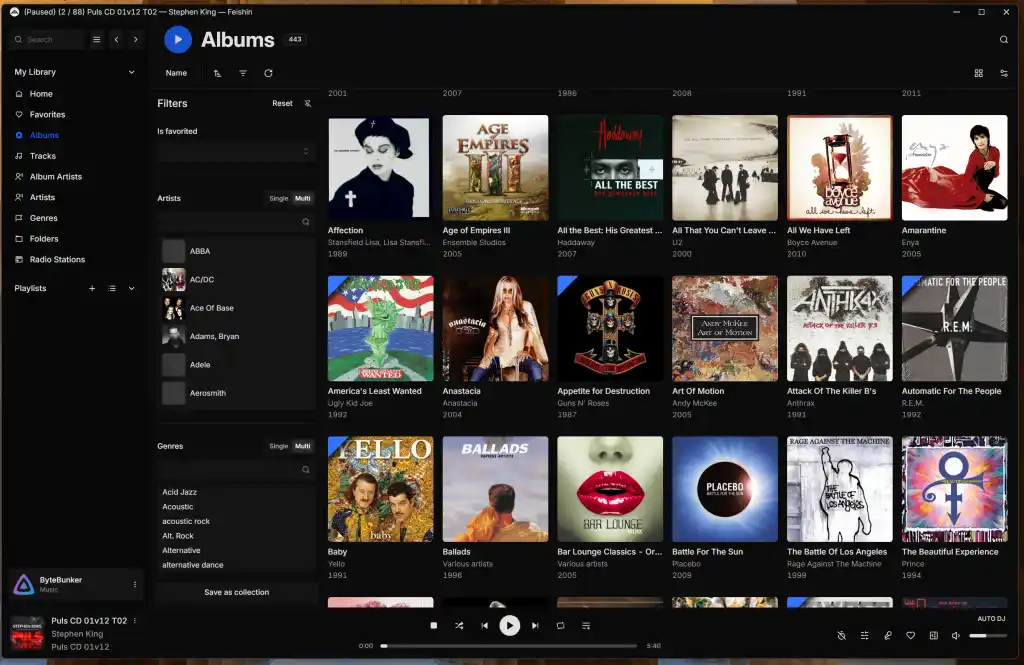Image resolution: width=1024 pixels, height=665 pixels.
Task: Stop playback with the stop button
Action: (x=434, y=626)
